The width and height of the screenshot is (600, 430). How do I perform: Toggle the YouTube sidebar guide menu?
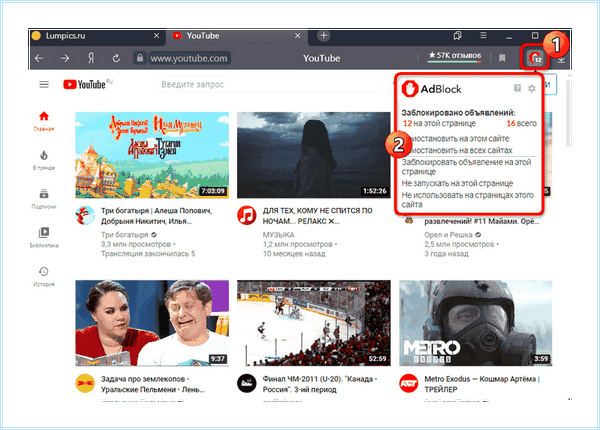coord(44,84)
